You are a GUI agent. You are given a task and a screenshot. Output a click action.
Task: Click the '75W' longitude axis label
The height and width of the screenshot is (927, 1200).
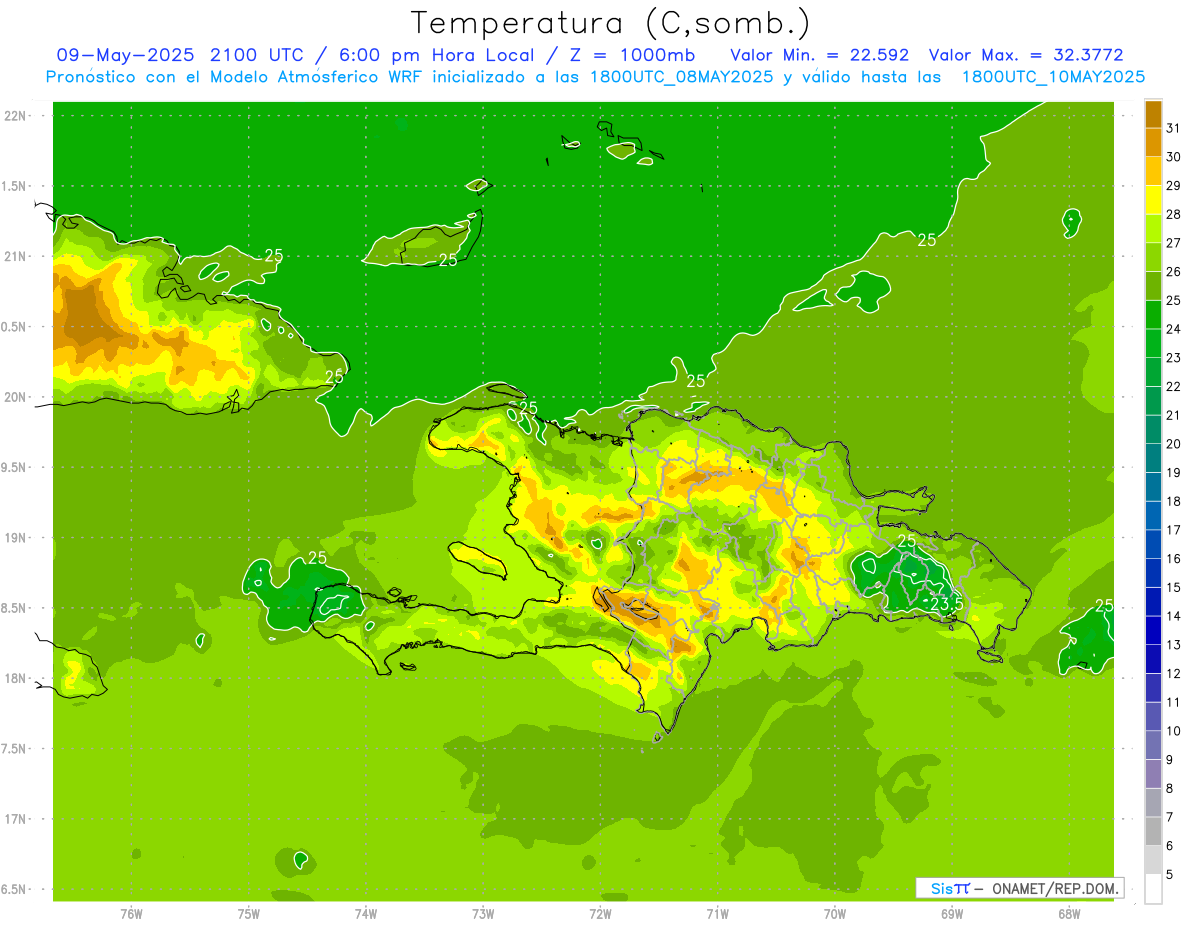249,914
